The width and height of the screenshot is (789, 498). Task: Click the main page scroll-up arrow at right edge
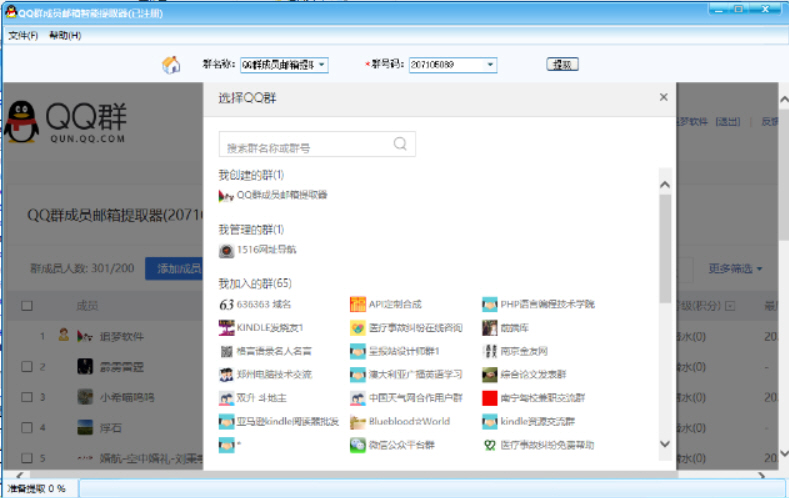[x=784, y=100]
